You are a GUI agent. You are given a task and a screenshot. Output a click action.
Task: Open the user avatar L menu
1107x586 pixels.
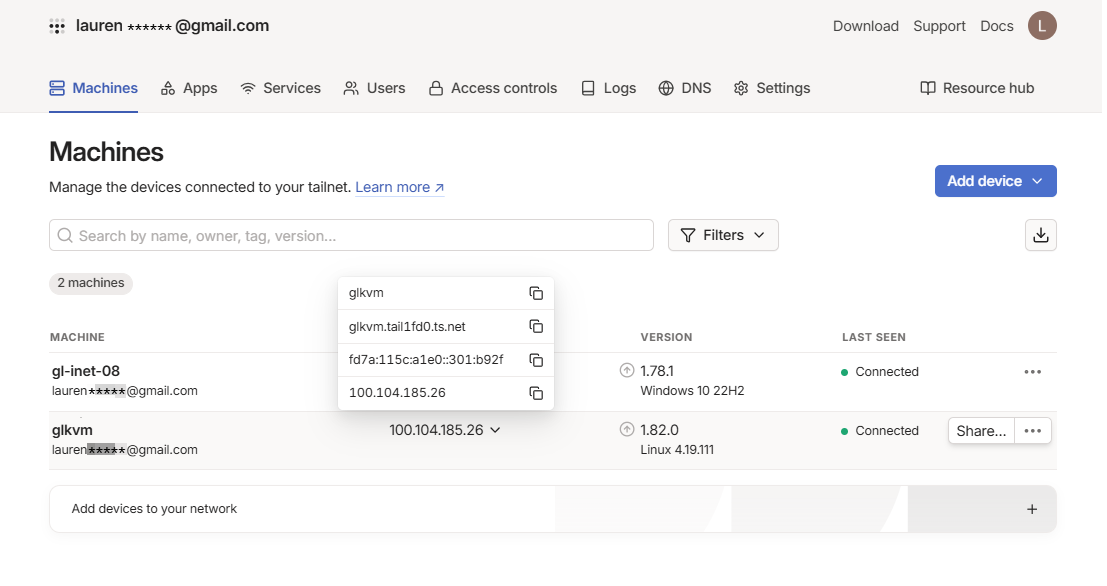click(1042, 26)
